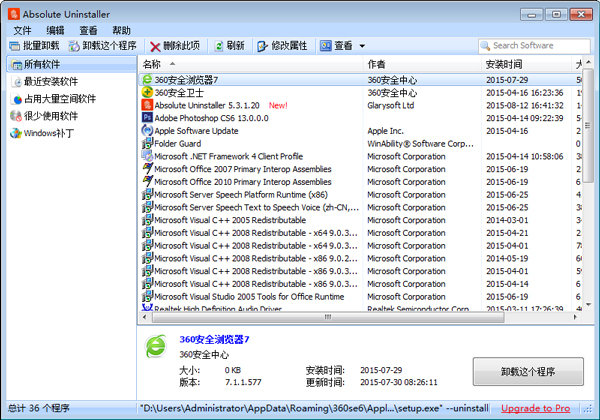This screenshot has width=600, height=420.
Task: Select Visual C++ 2008 x86 row dated 2014-05-19
Action: [x=360, y=258]
